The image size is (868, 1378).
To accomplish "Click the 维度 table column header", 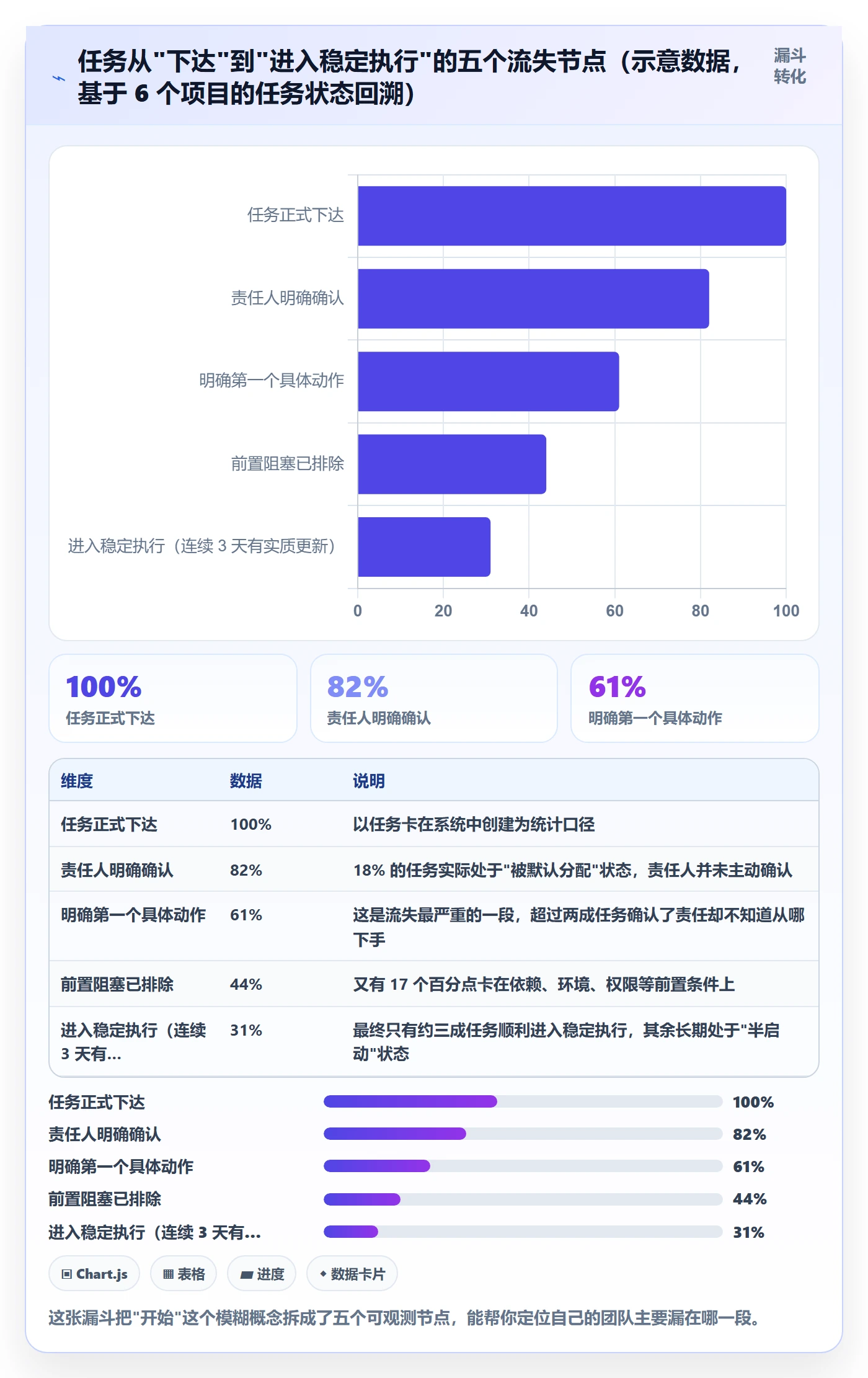I will point(77,781).
